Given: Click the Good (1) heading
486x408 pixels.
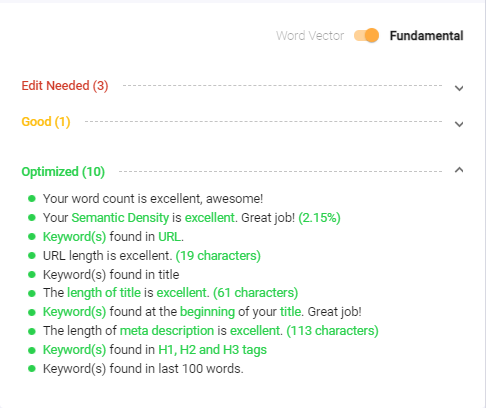Looking at the screenshot, I should tap(46, 122).
